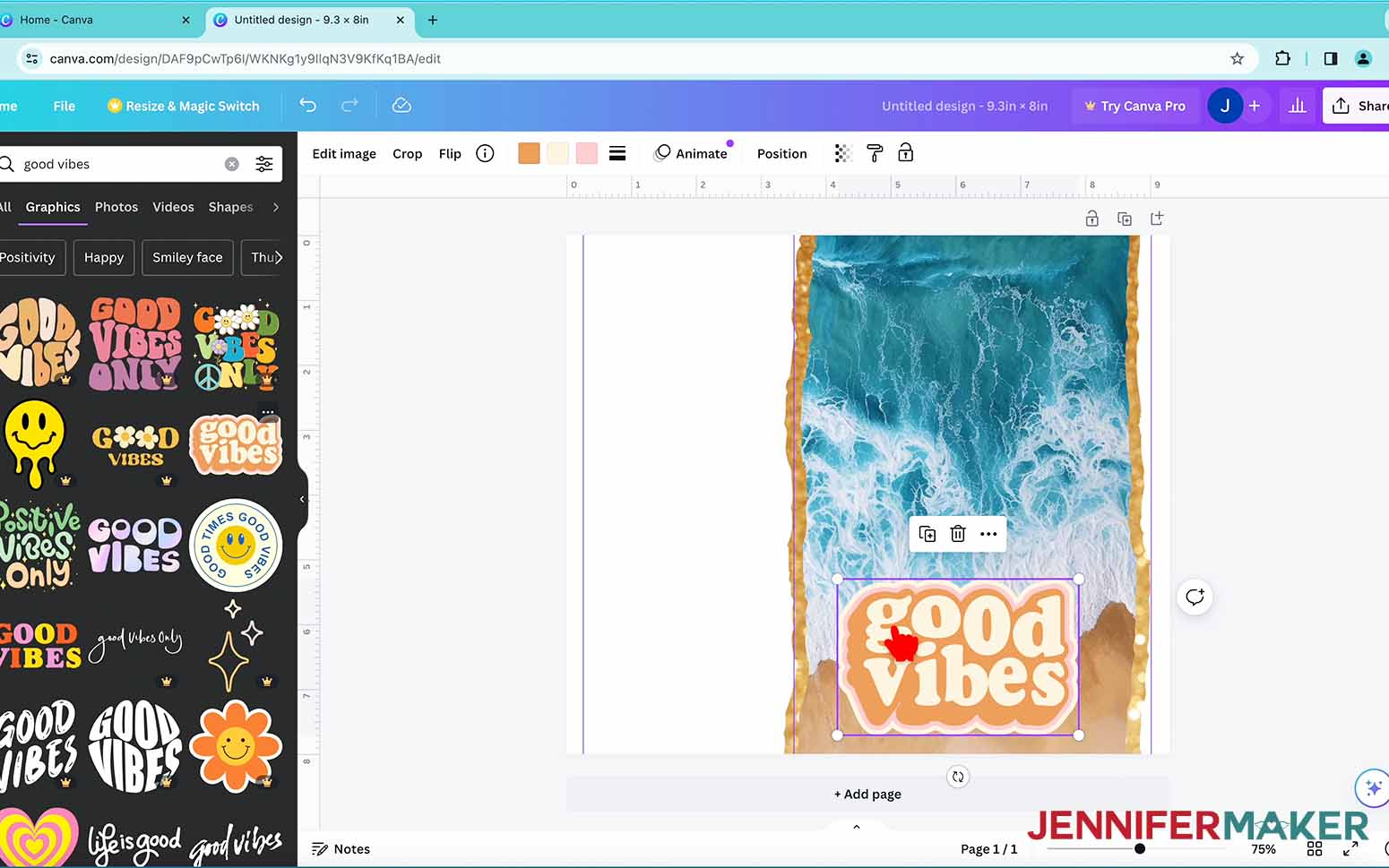Click the Flip button

450,153
